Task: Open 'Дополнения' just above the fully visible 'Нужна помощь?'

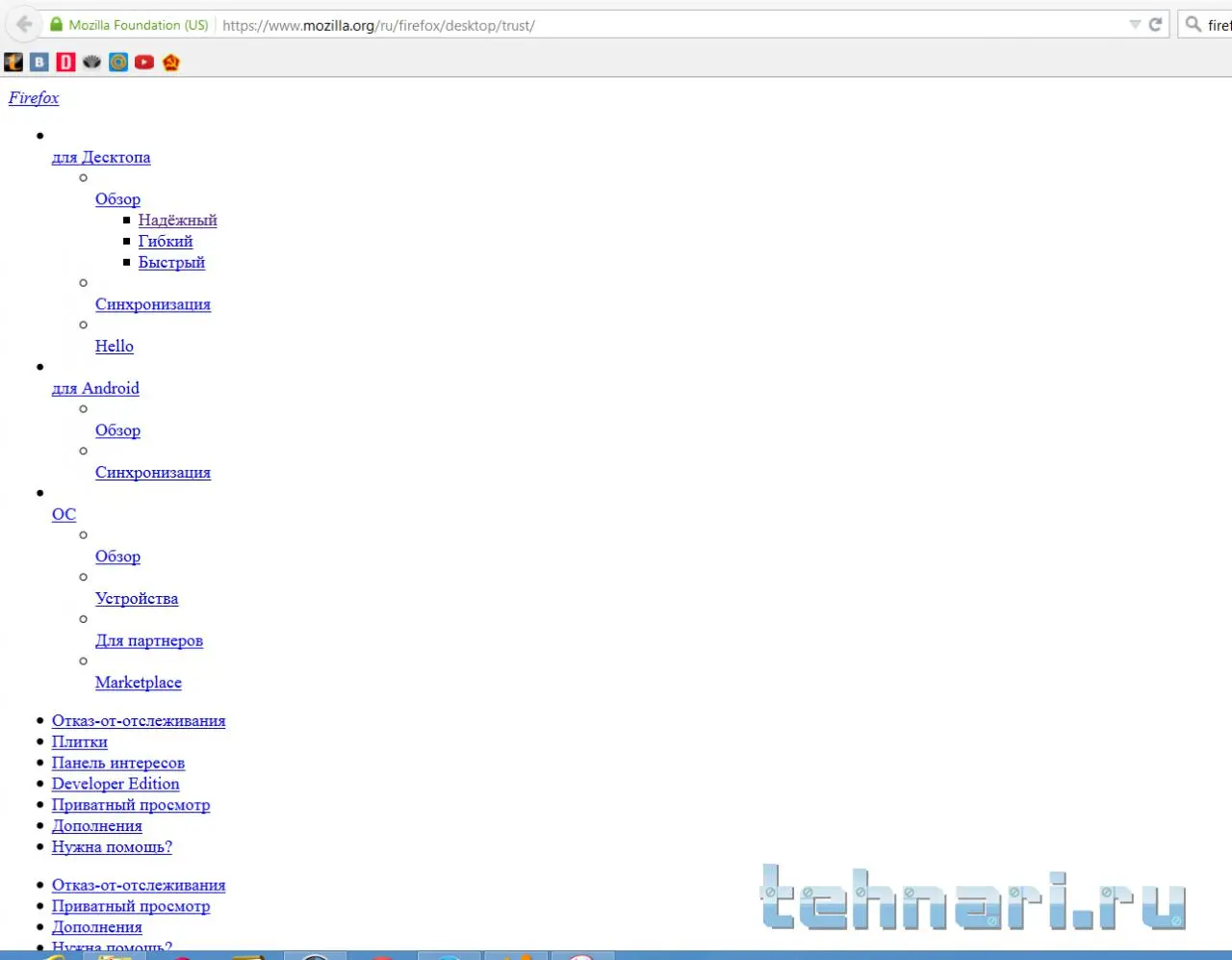Action: (x=97, y=826)
